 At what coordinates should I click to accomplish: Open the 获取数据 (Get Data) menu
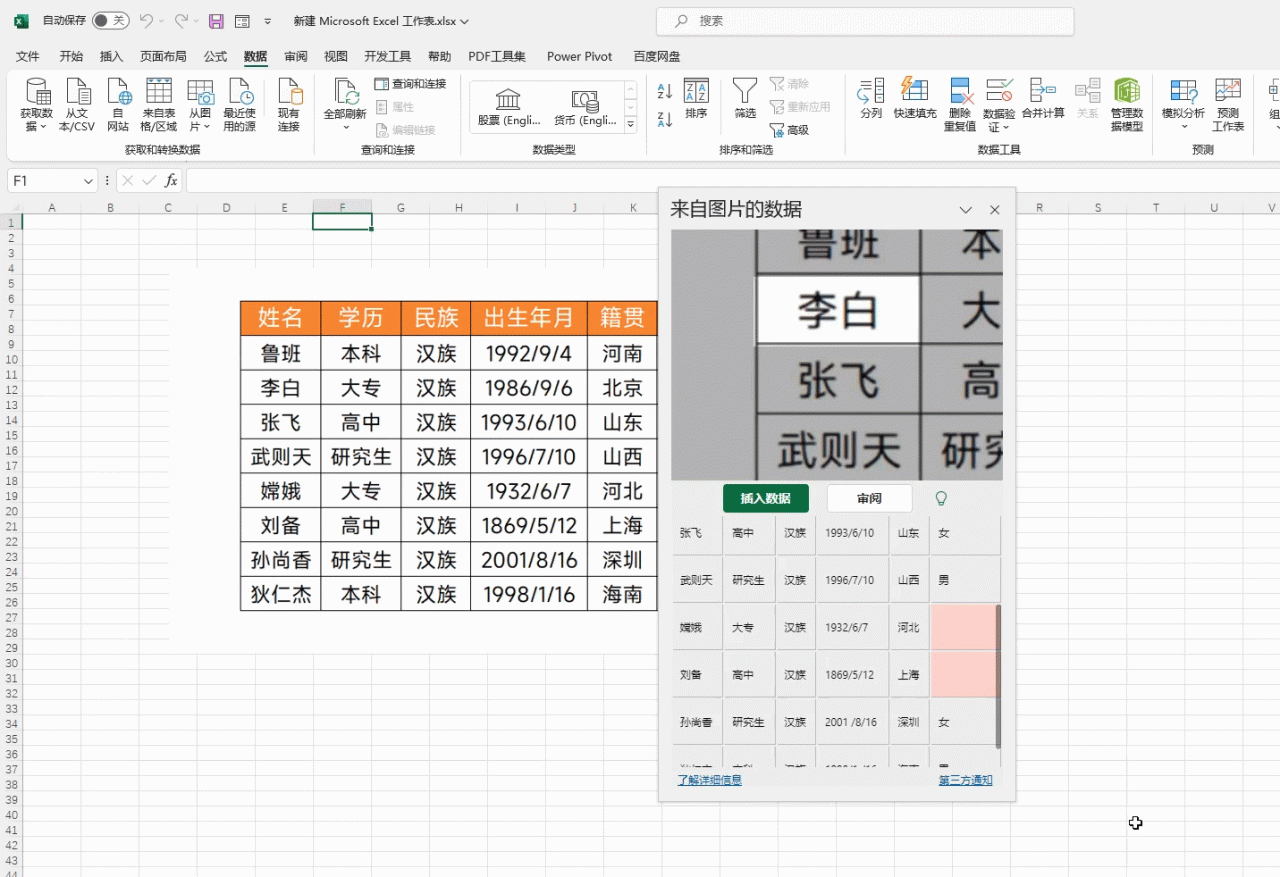pyautogui.click(x=36, y=105)
